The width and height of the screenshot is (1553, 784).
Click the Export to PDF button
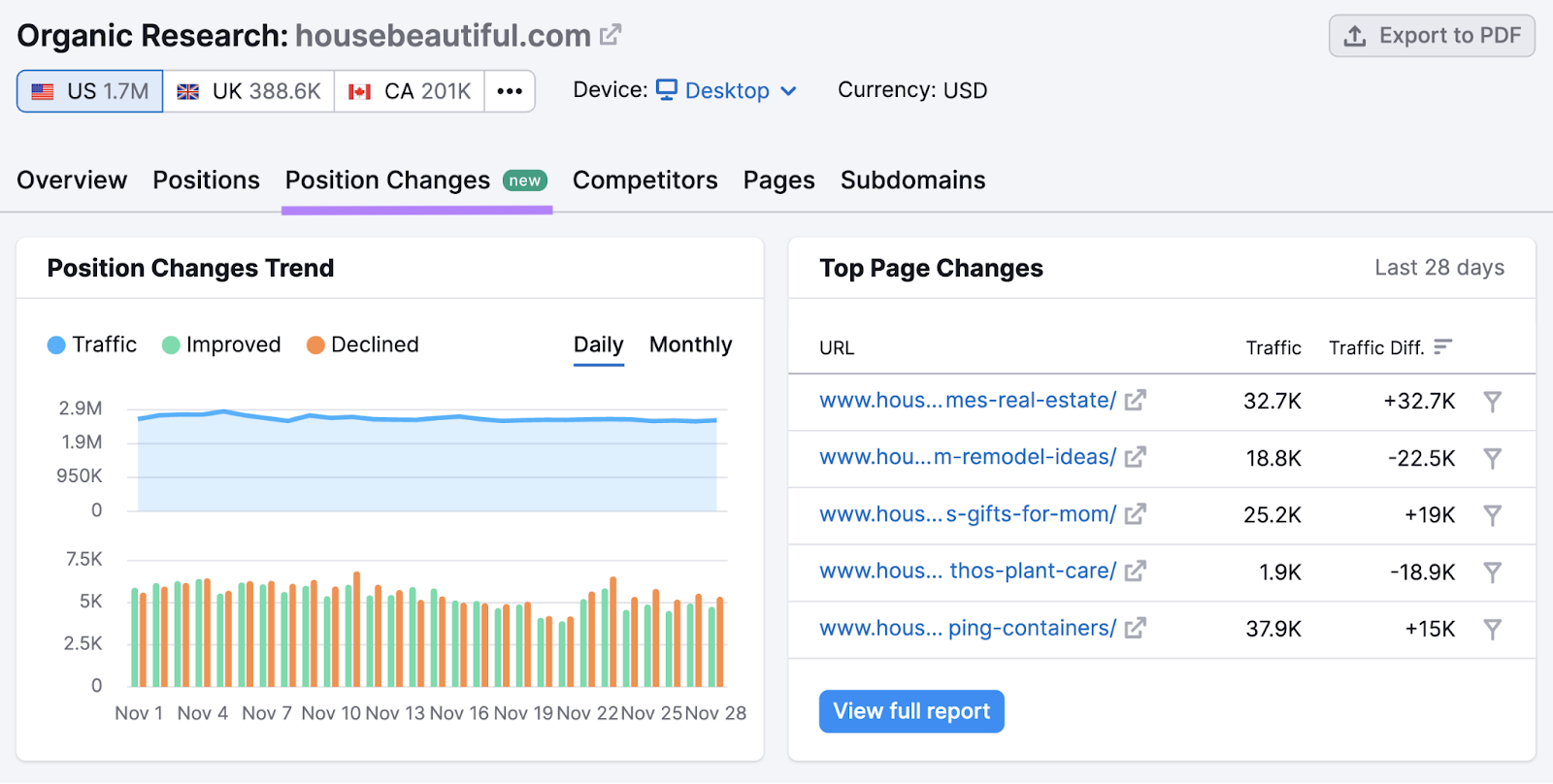point(1432,36)
